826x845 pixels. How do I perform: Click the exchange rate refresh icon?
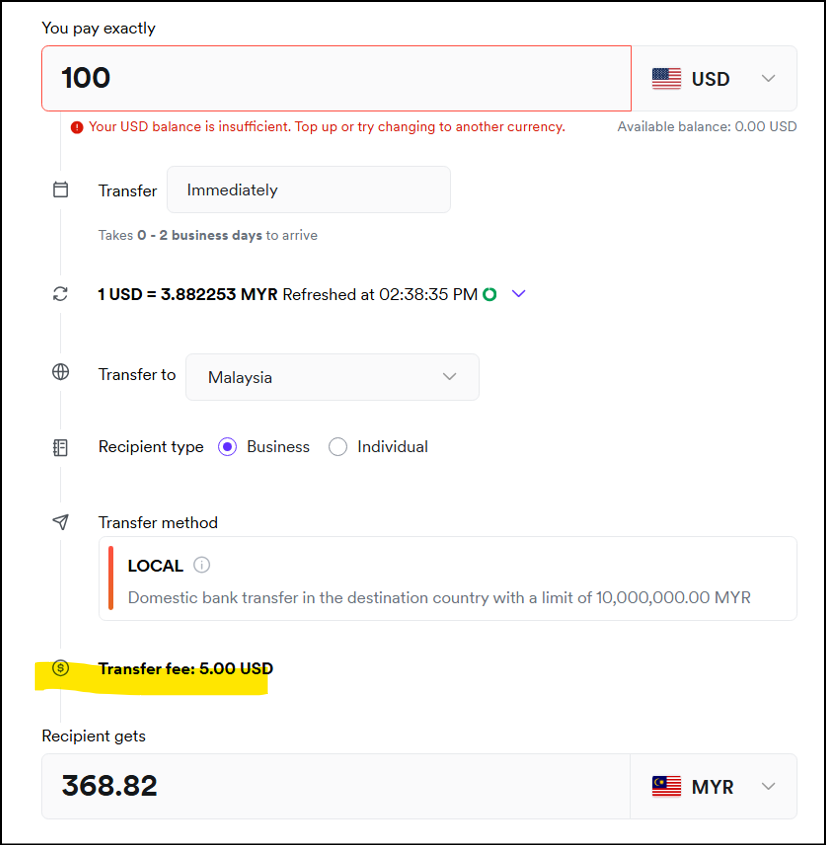tap(61, 294)
